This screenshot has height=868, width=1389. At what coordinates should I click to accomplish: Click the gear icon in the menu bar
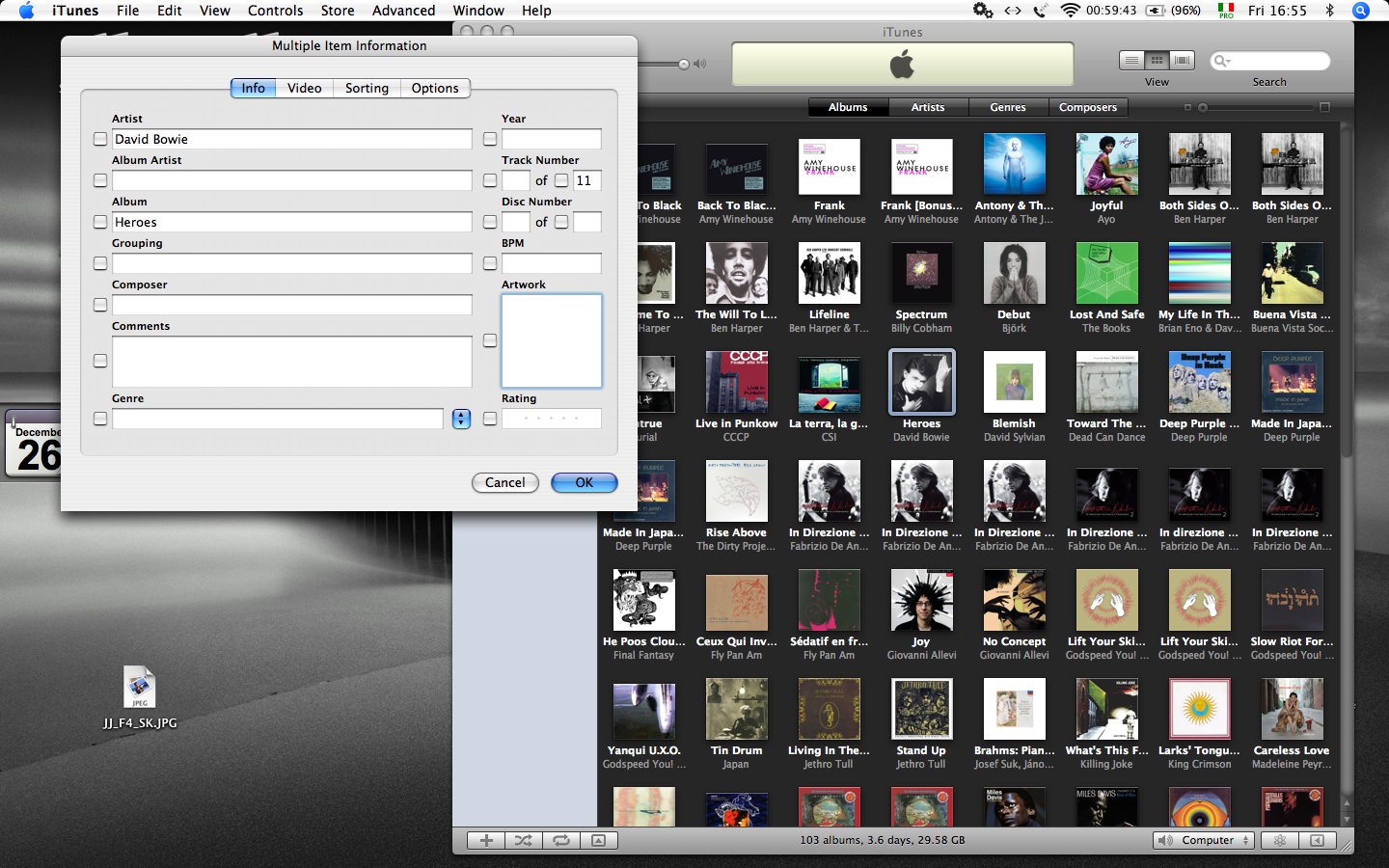(983, 11)
